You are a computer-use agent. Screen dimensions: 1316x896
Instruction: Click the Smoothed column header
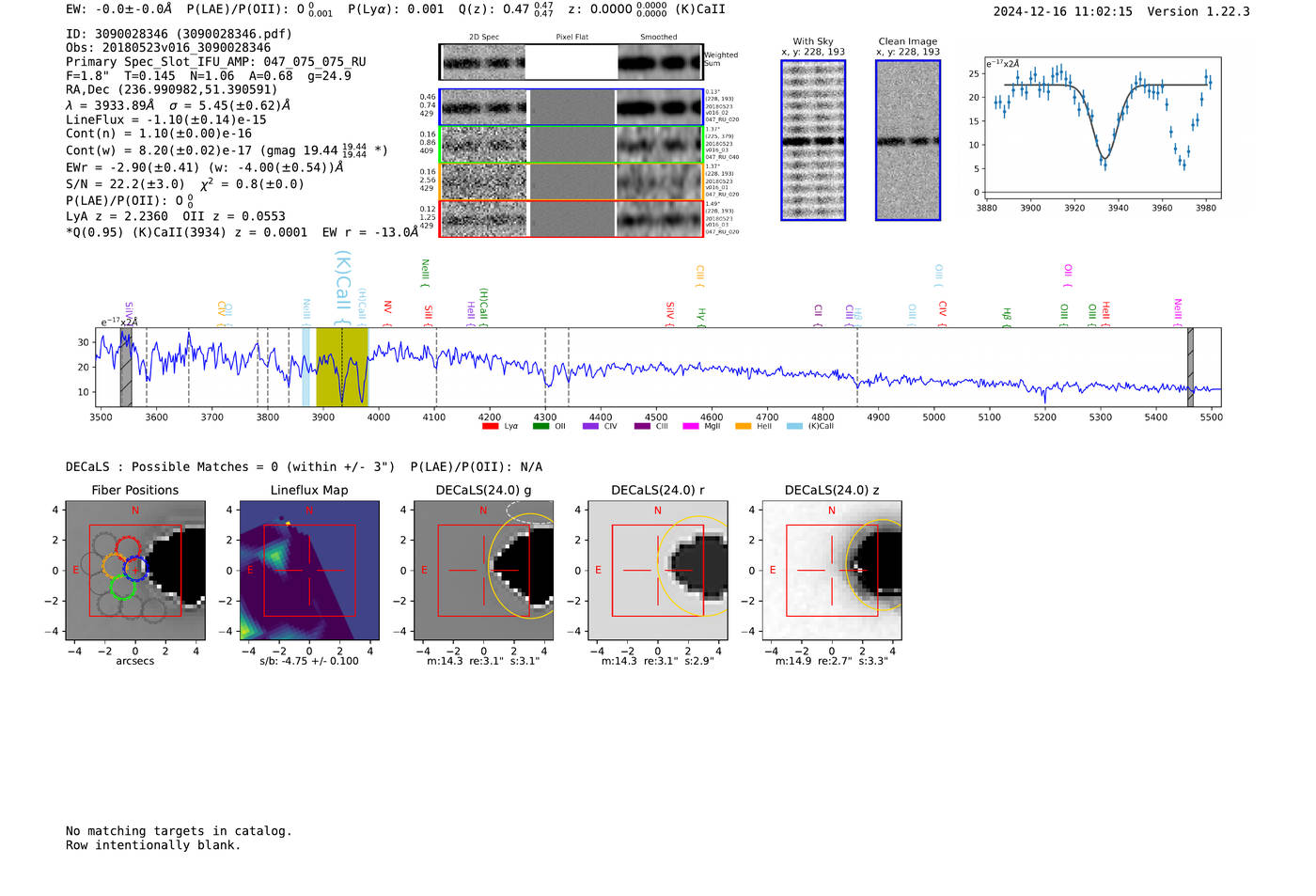(x=658, y=38)
